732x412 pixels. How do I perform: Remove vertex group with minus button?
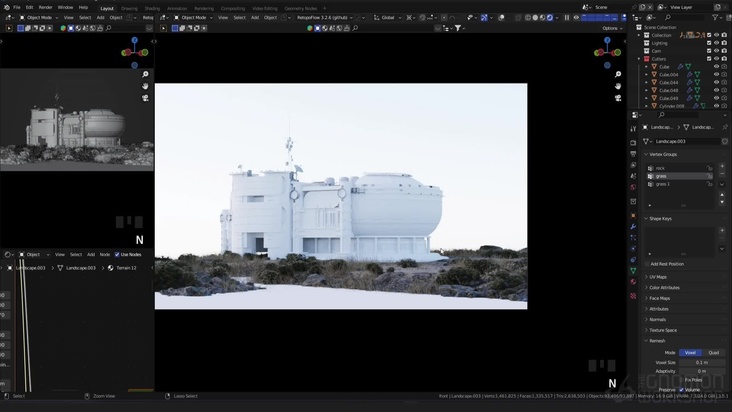click(722, 174)
